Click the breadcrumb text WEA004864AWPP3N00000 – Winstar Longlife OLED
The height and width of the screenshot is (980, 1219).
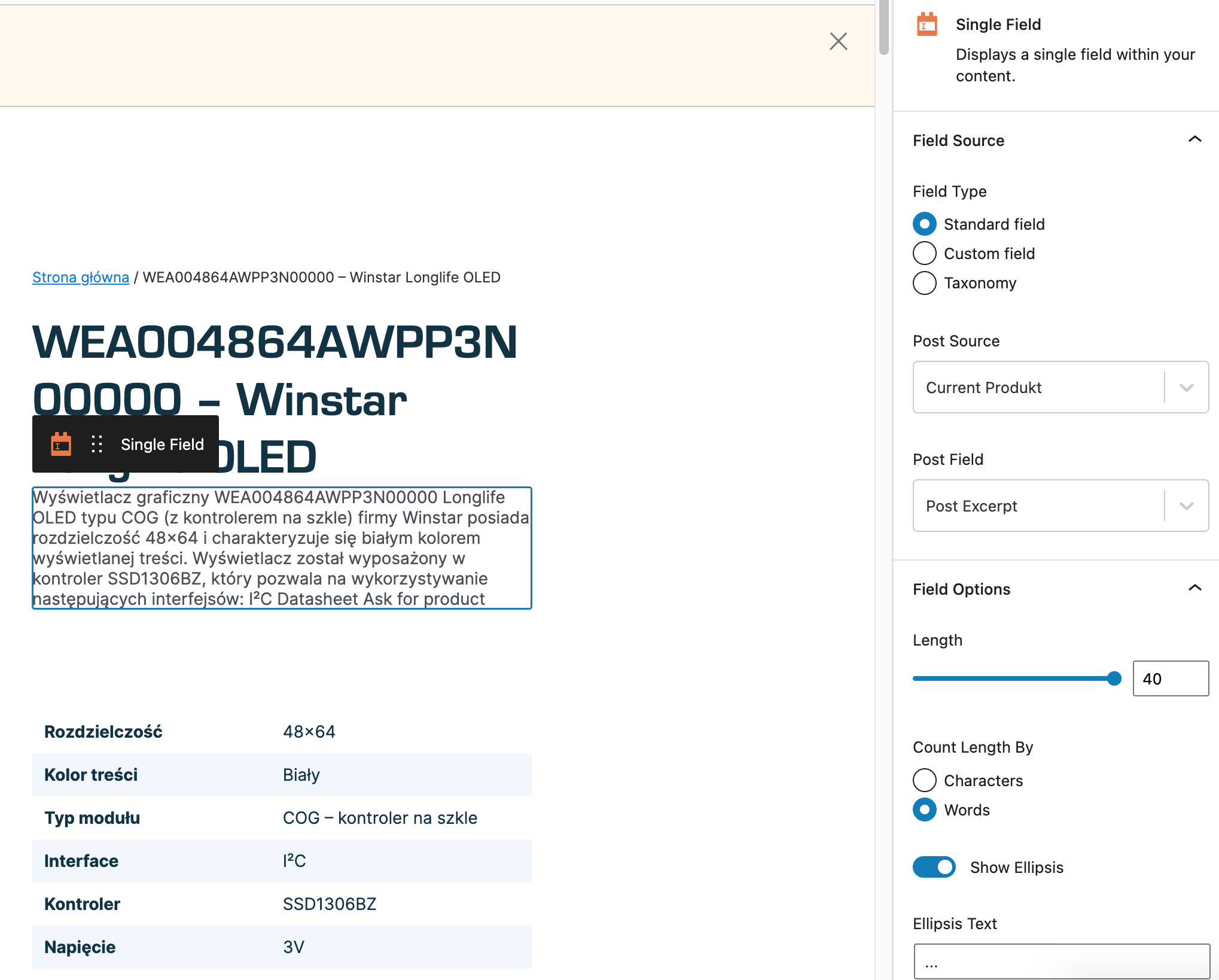pyautogui.click(x=322, y=277)
